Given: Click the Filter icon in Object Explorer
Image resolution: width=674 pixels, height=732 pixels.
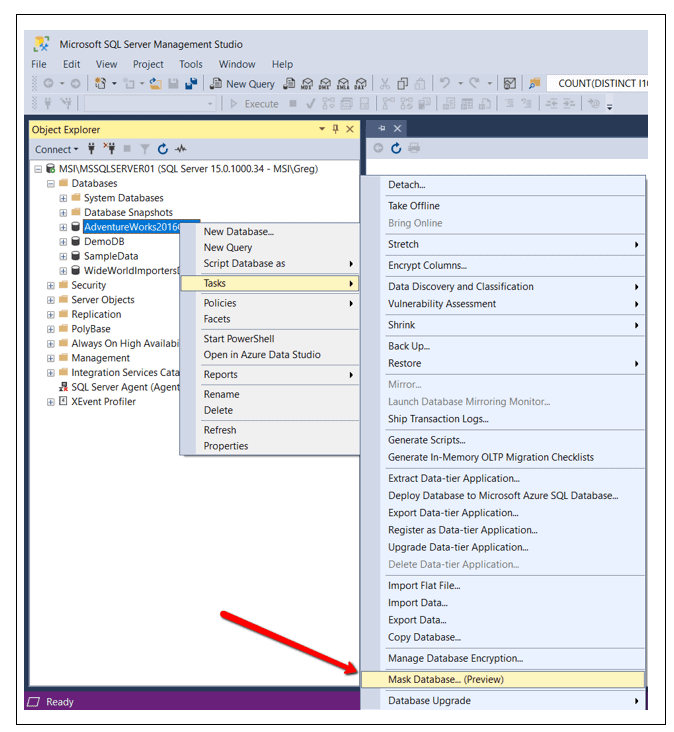Looking at the screenshot, I should click(x=145, y=149).
